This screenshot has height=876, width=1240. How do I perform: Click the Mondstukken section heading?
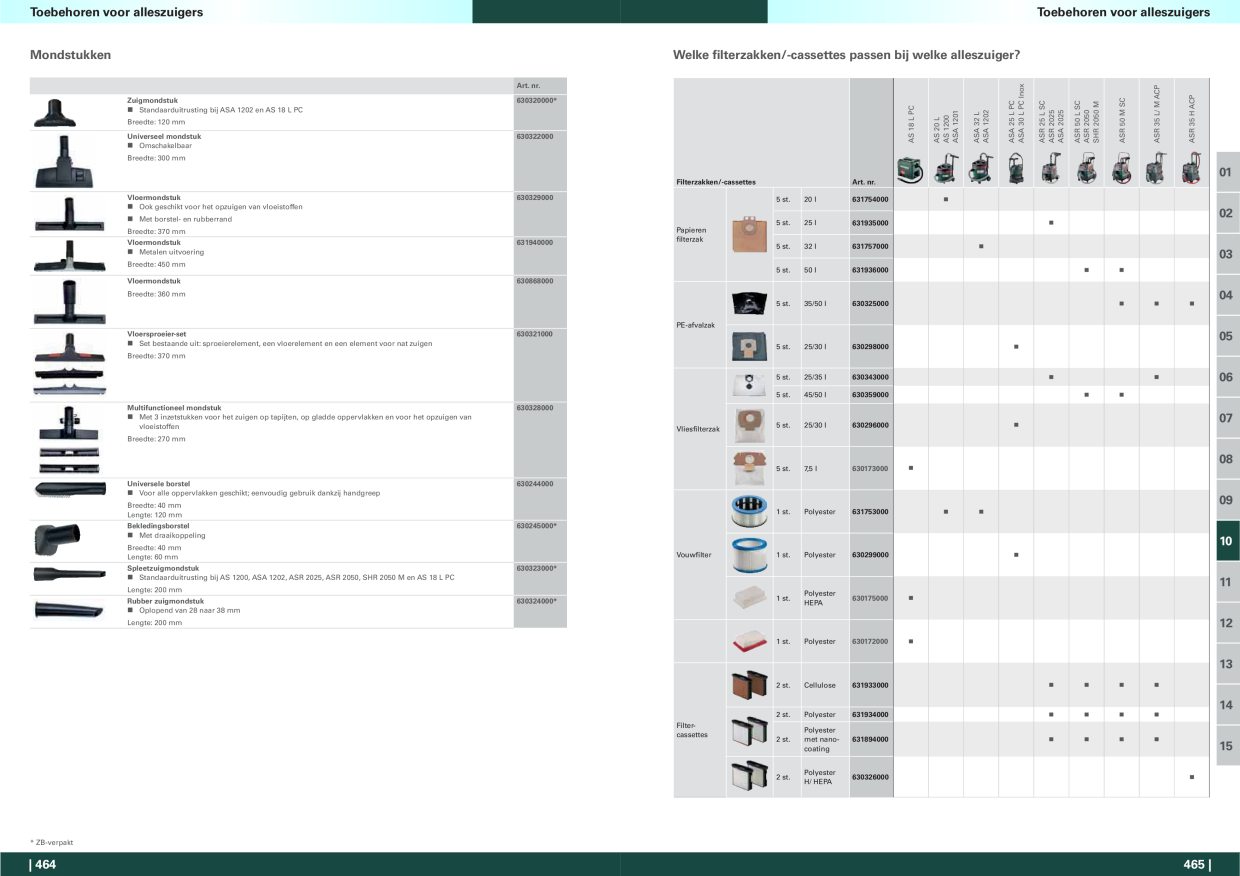pyautogui.click(x=71, y=54)
